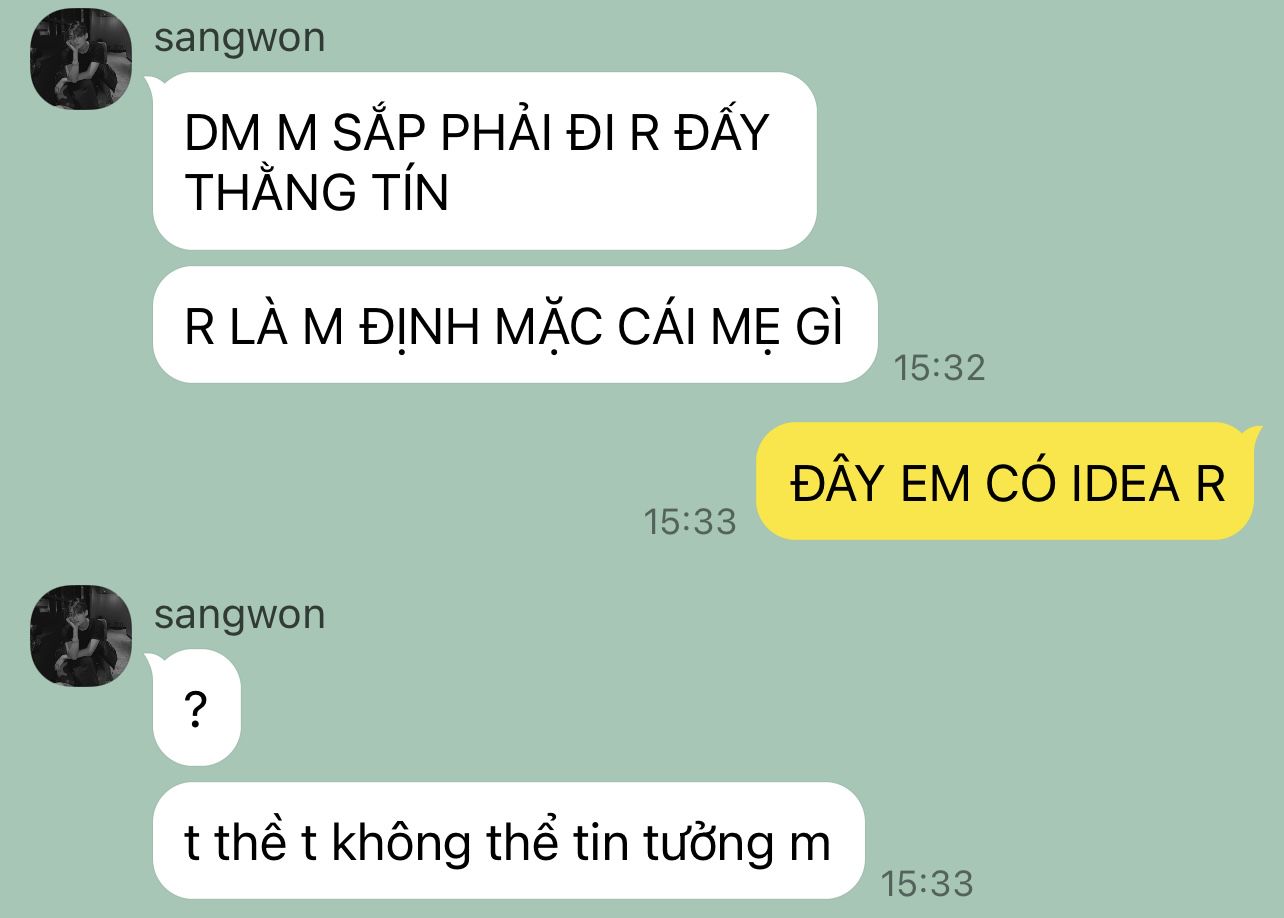The width and height of the screenshot is (1284, 918).
Task: Click the word MẶC in the second message
Action: pos(548,327)
